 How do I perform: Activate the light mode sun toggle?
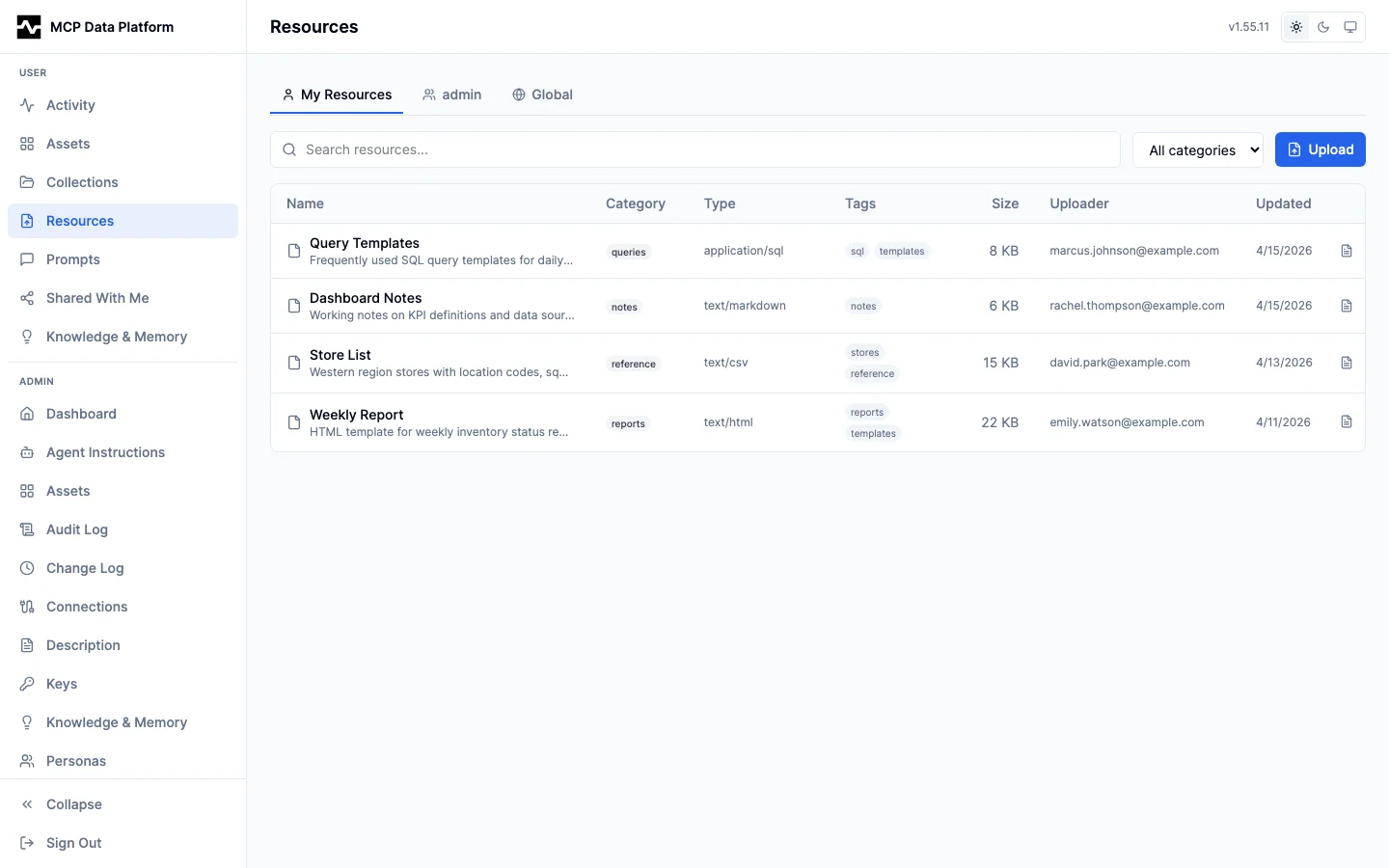tap(1295, 27)
